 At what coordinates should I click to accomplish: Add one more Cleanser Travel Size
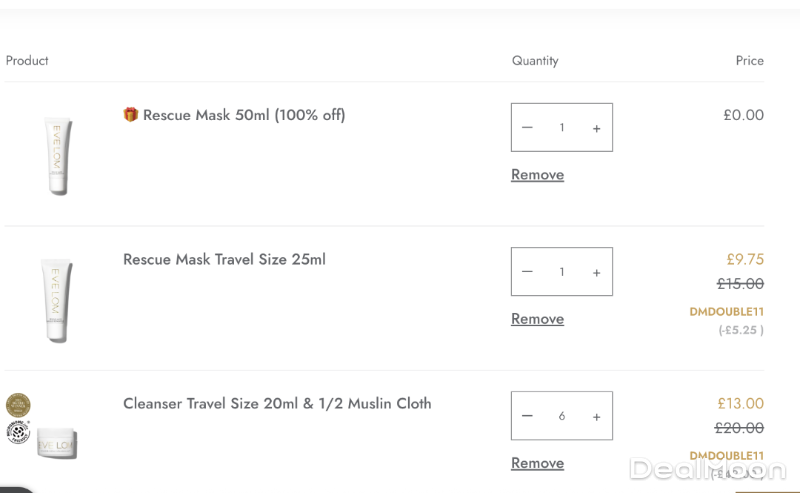[x=597, y=416]
